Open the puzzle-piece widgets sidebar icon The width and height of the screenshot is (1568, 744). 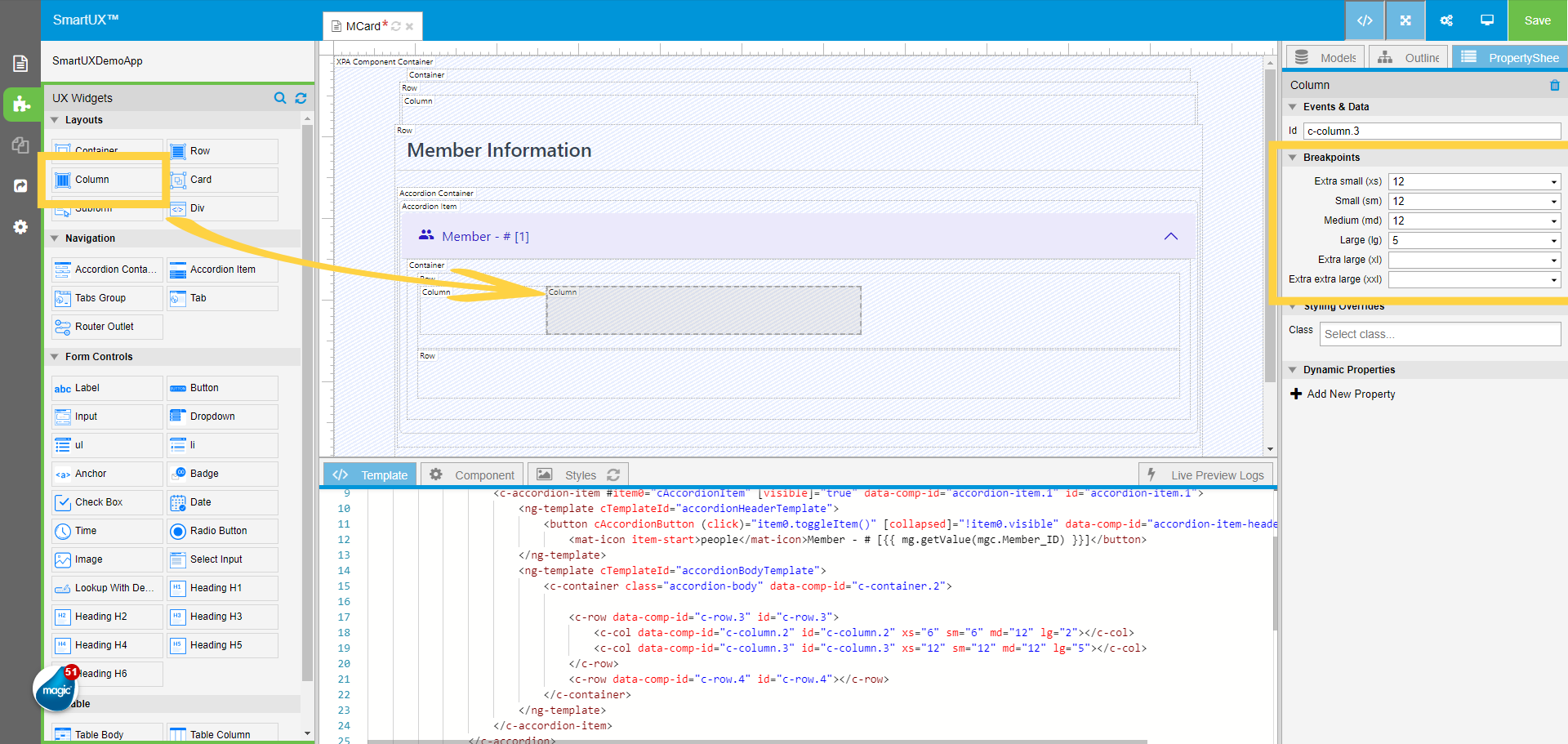[21, 105]
